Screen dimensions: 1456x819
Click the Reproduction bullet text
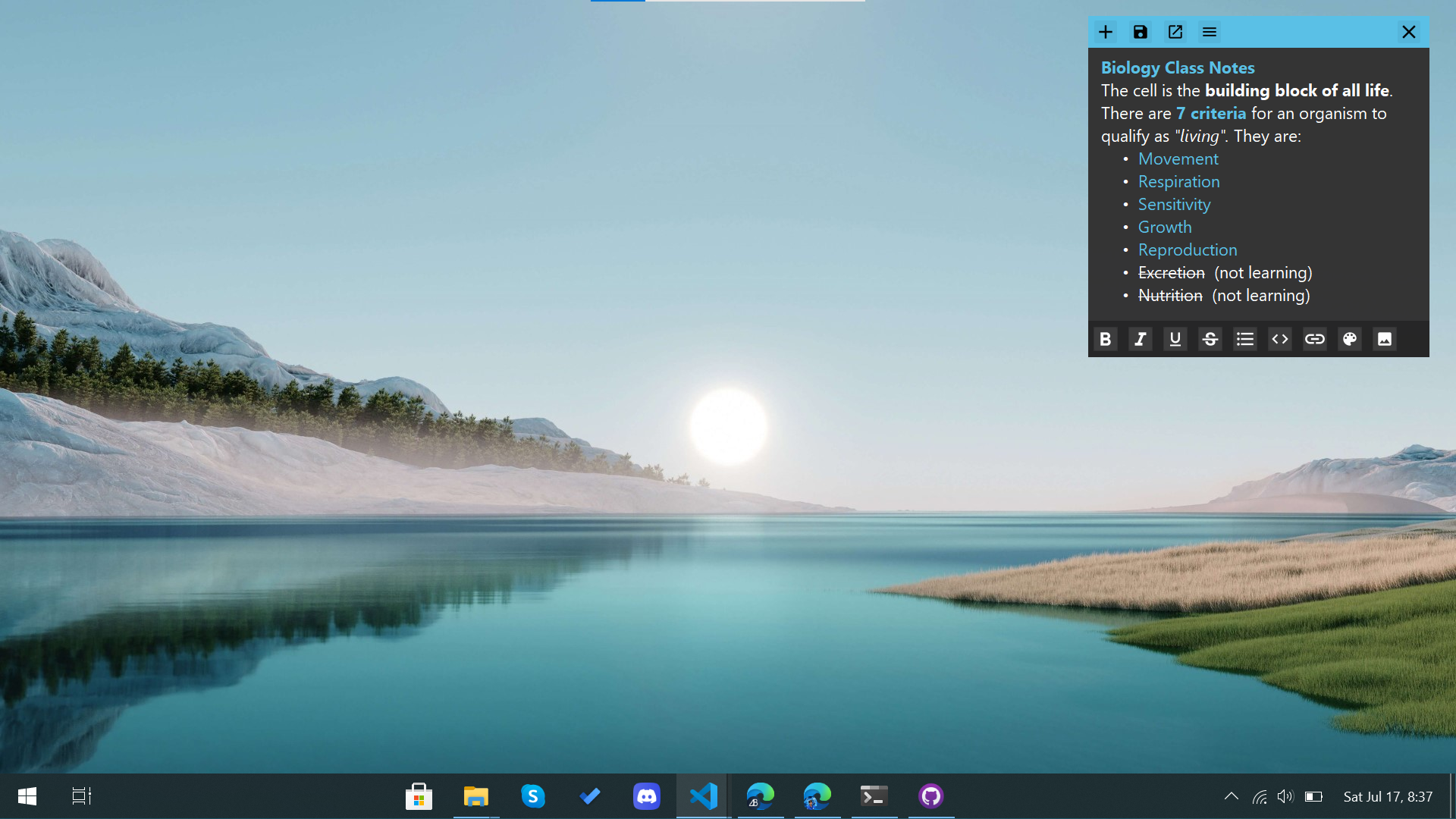pos(1188,249)
